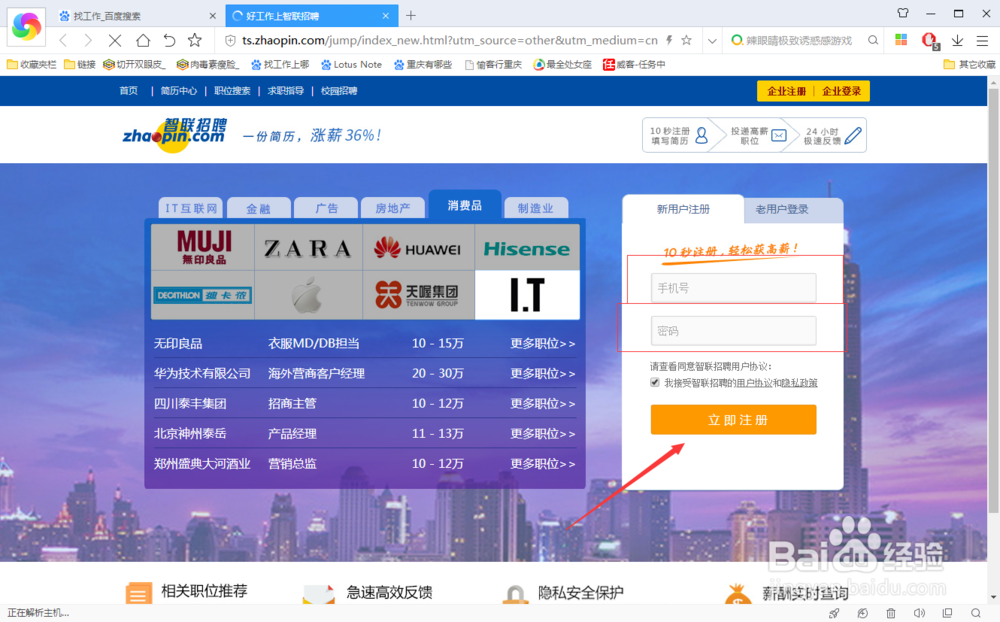
Task: Open the 找工作上哪 bookmark
Action: point(280,64)
